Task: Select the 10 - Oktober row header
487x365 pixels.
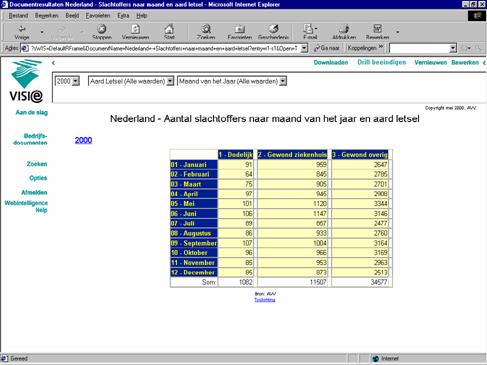Action: tap(194, 253)
